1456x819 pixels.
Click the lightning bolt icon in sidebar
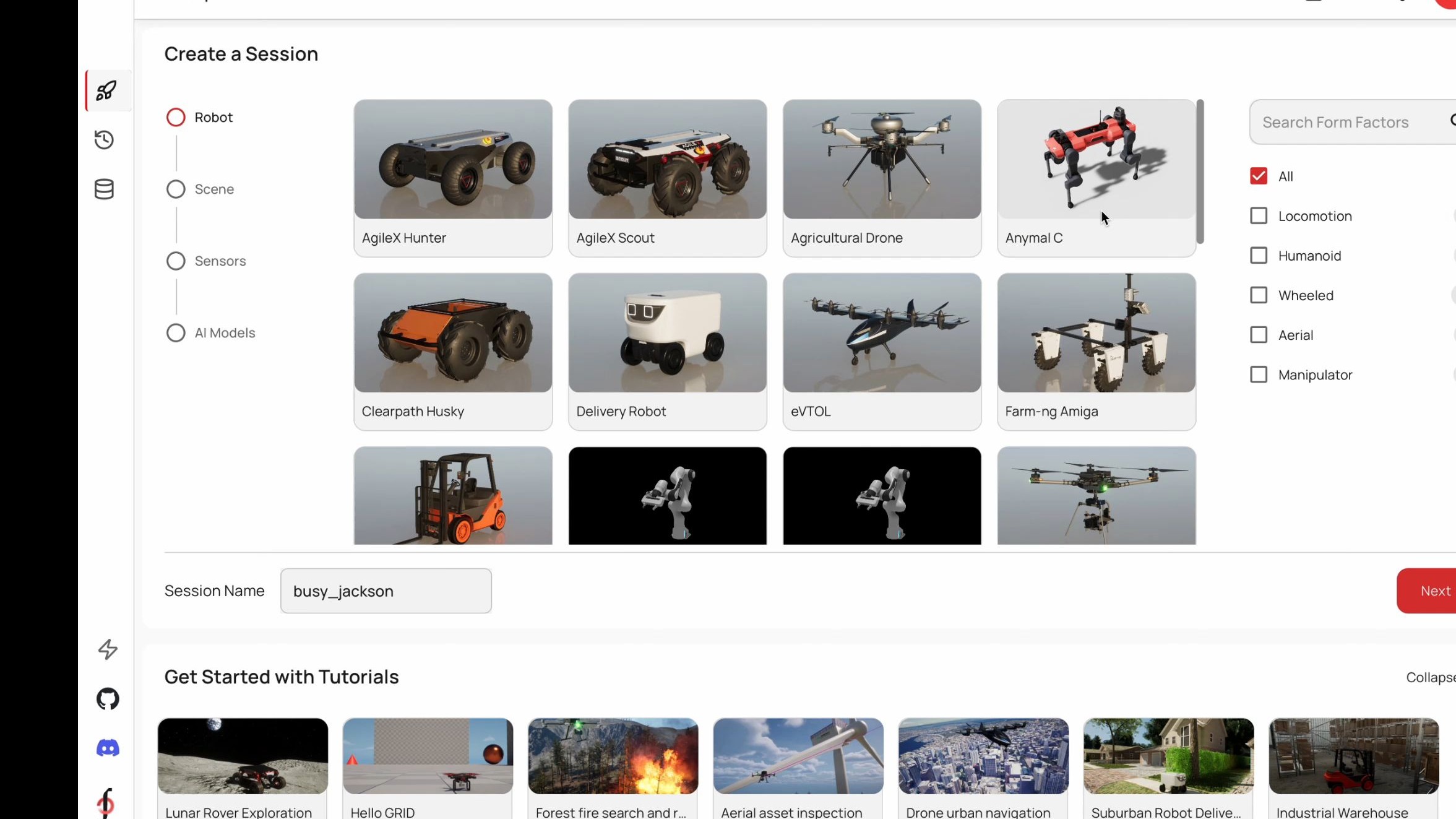click(x=108, y=649)
